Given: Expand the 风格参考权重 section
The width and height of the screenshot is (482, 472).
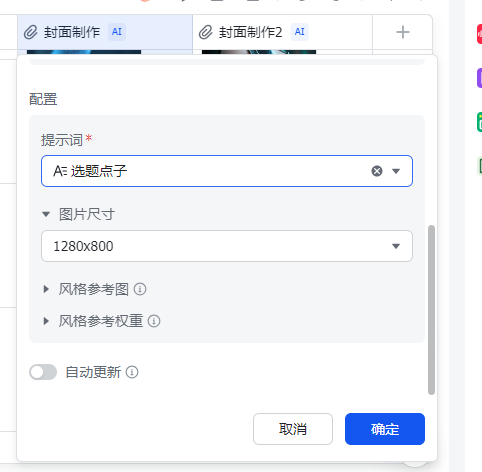Looking at the screenshot, I should pos(46,321).
